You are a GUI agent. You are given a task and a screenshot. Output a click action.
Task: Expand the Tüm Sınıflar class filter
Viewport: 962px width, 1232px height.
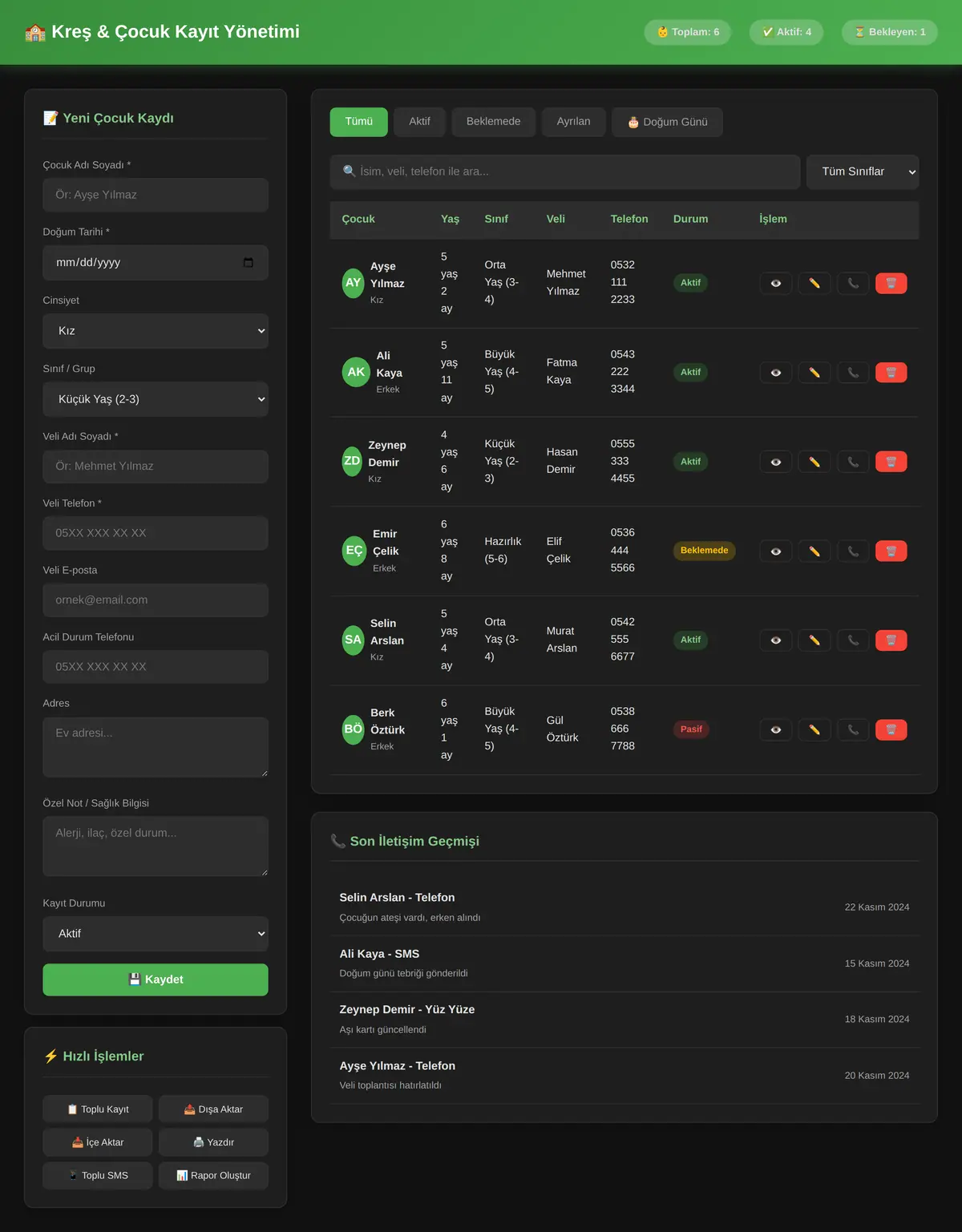click(x=863, y=172)
